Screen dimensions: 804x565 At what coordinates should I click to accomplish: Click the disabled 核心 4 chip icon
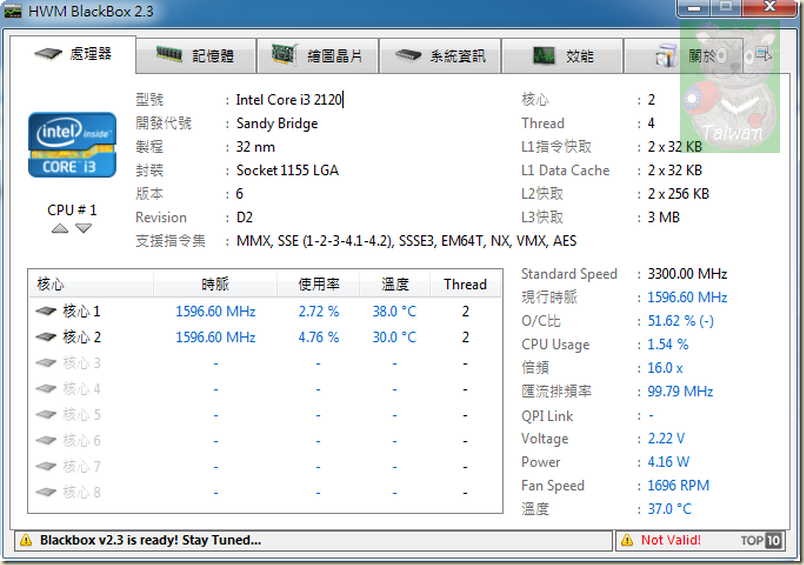[x=46, y=389]
